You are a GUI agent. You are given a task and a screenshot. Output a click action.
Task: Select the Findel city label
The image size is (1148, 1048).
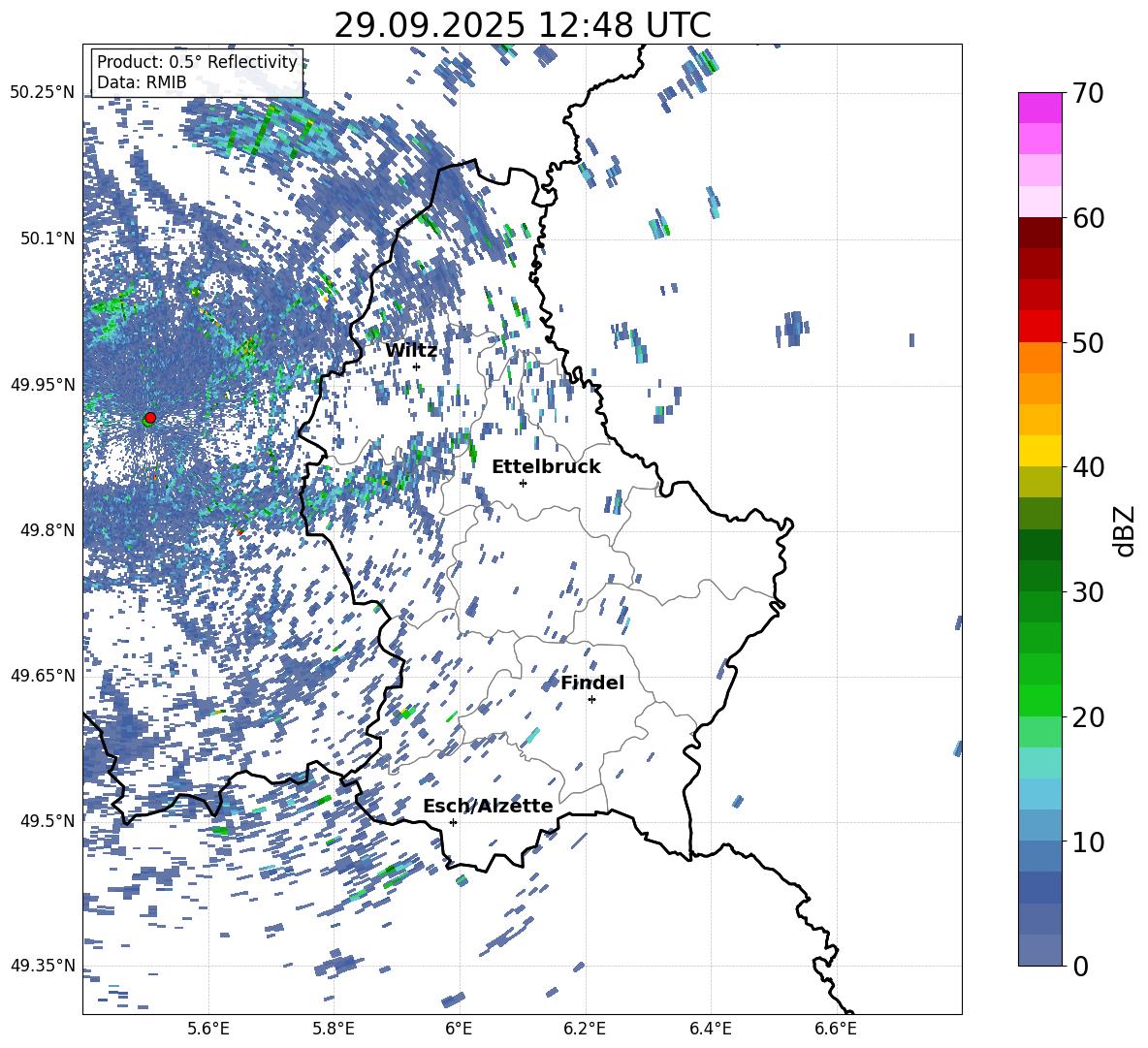coord(592,683)
